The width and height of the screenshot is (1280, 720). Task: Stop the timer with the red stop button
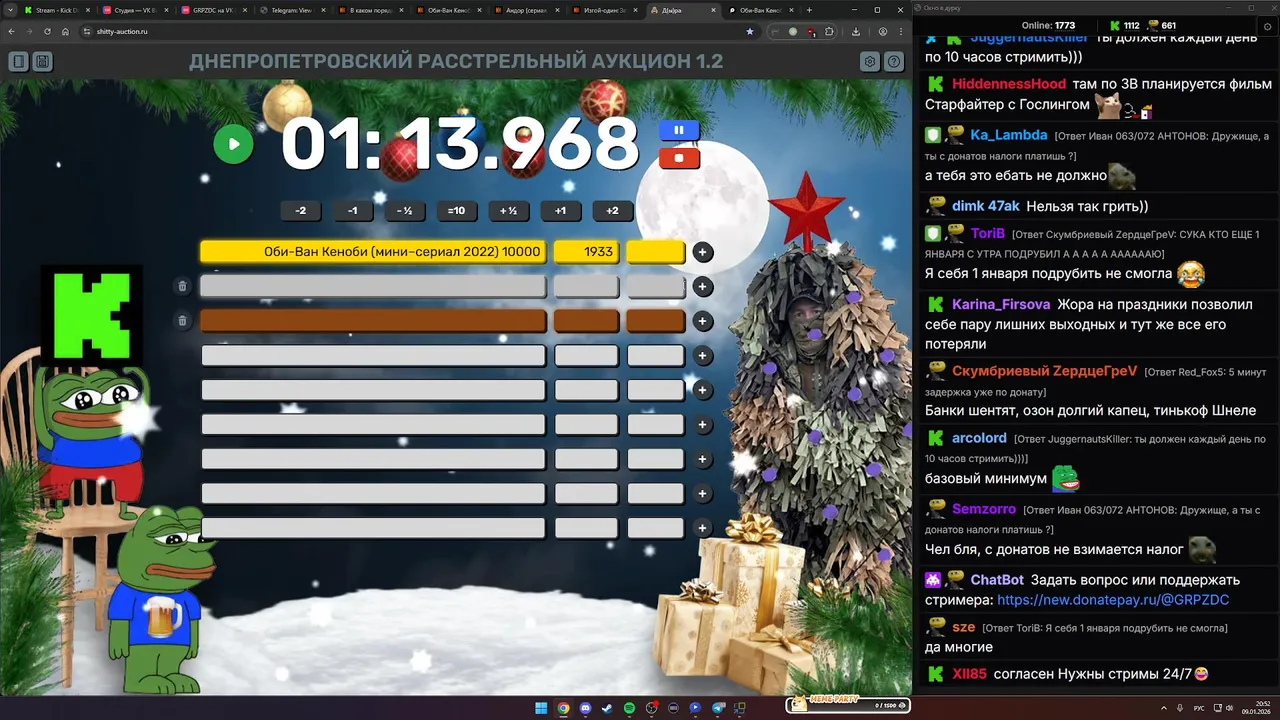(x=679, y=158)
